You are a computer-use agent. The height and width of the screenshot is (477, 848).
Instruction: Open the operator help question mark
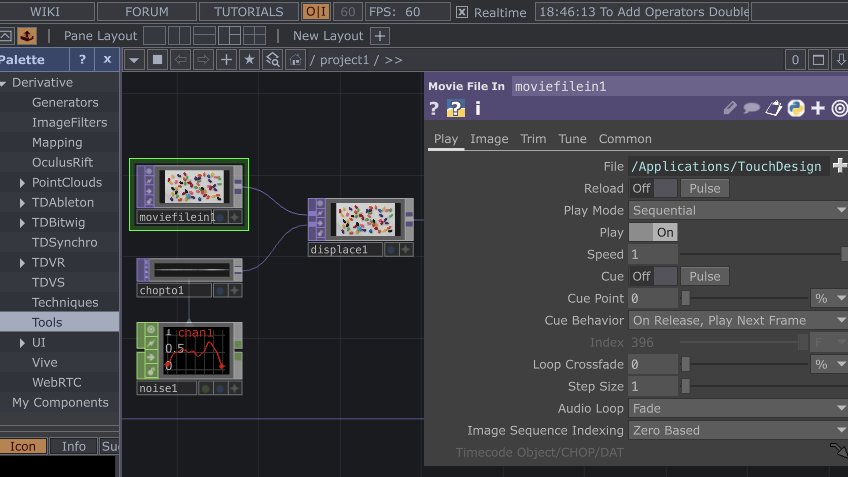[434, 109]
